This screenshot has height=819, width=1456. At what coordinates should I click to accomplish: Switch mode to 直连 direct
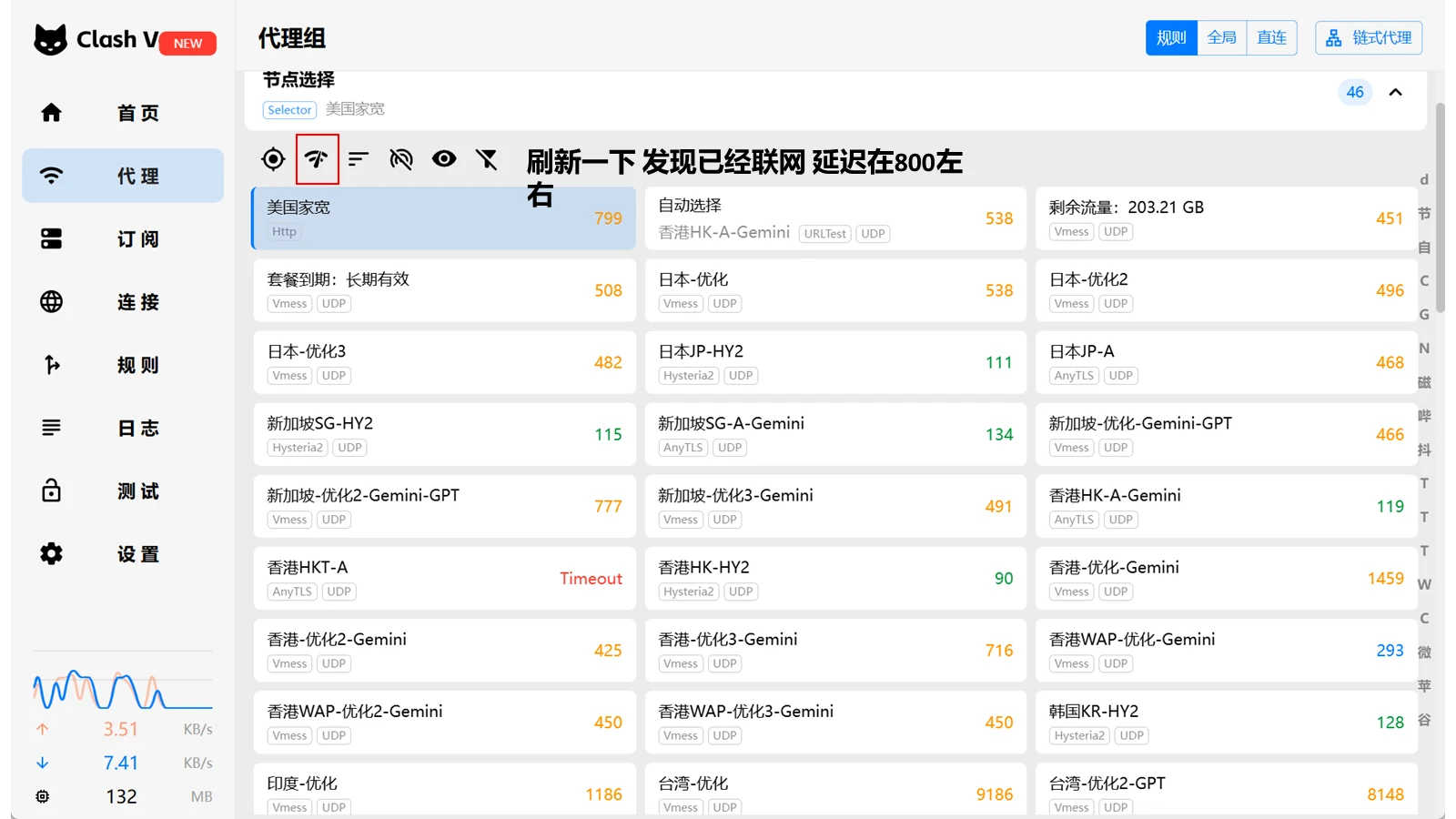(1271, 37)
